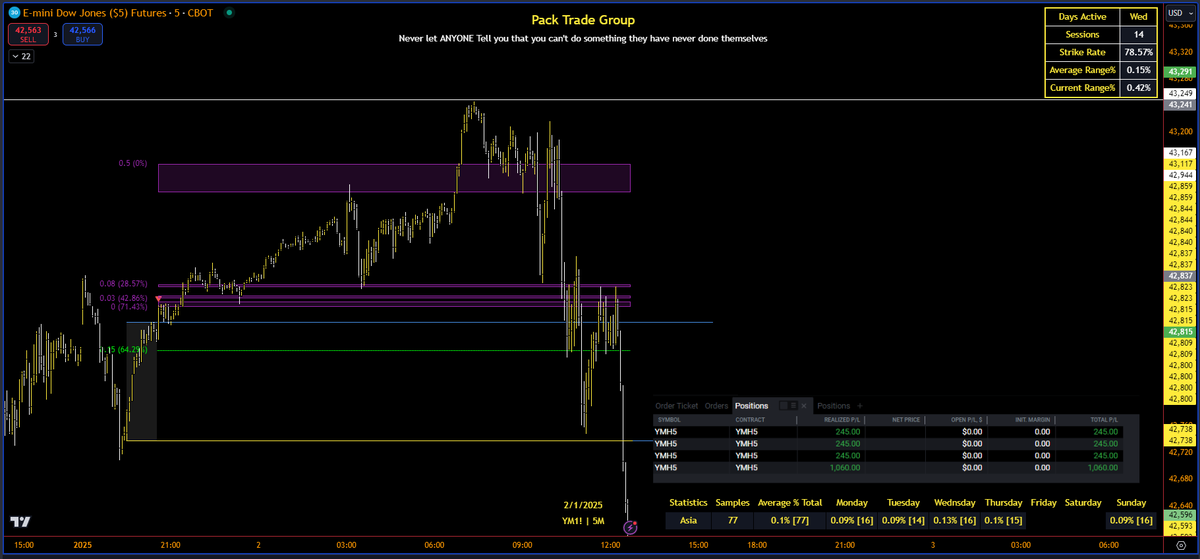
Task: Click the Asia statistics cell
Action: point(688,521)
